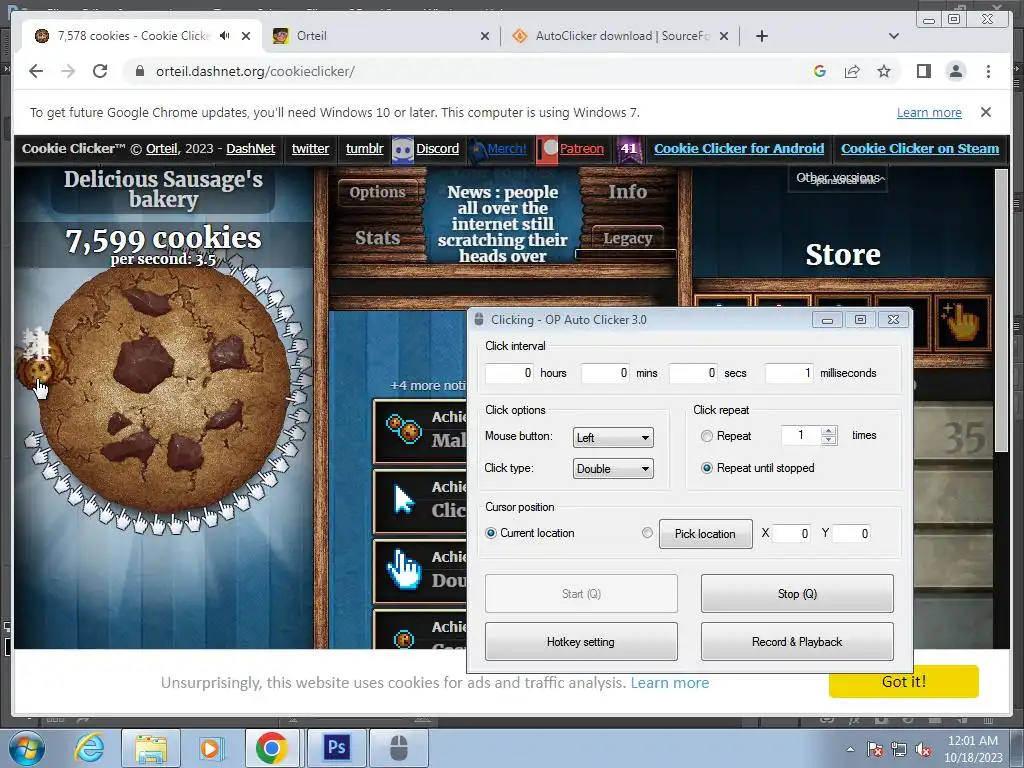
Task: Open Click type dropdown
Action: point(613,469)
